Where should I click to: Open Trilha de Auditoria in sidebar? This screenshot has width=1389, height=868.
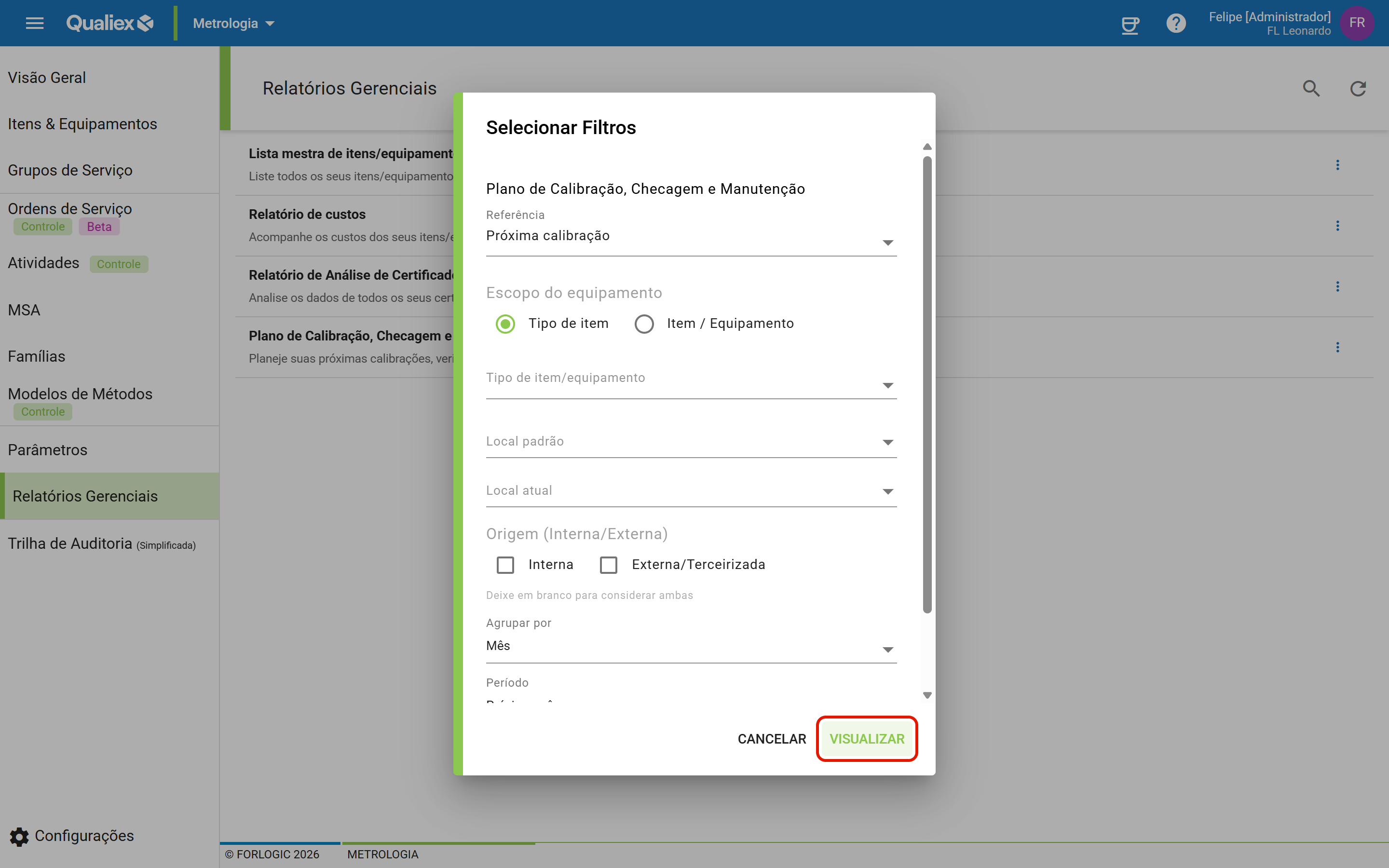coord(109,543)
